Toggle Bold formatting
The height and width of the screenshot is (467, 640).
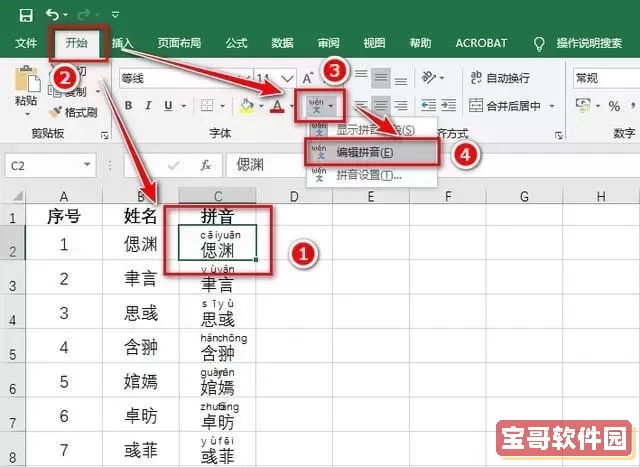(128, 106)
